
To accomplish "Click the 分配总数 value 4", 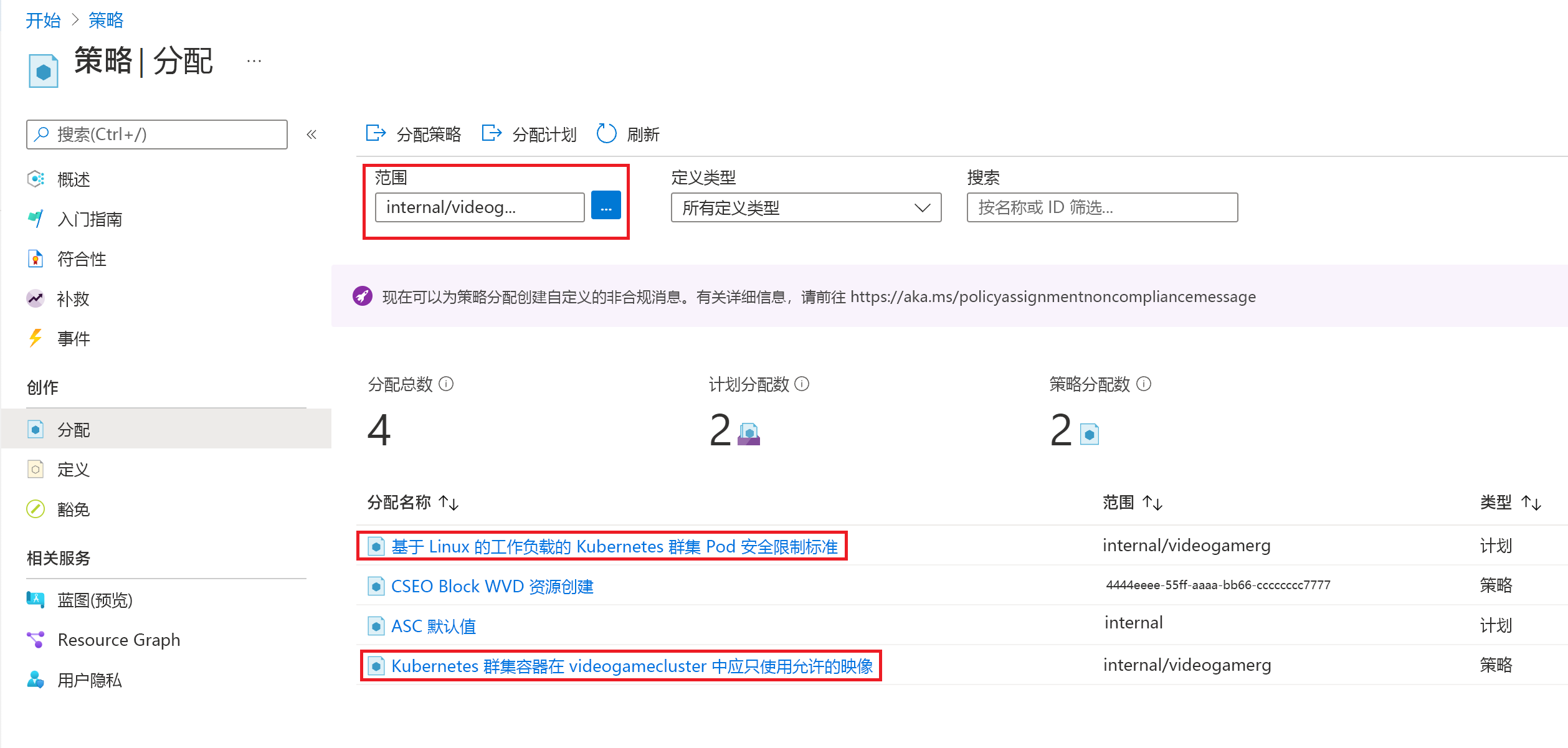I will (x=379, y=430).
